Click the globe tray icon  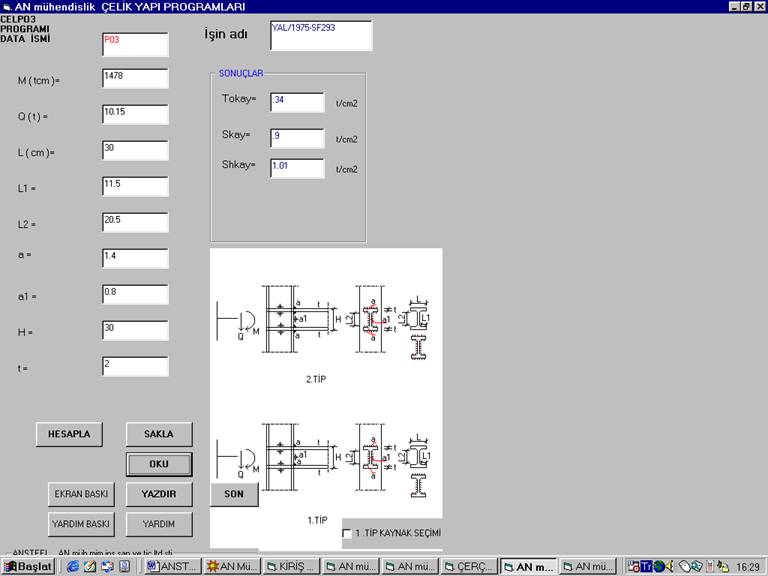click(659, 567)
